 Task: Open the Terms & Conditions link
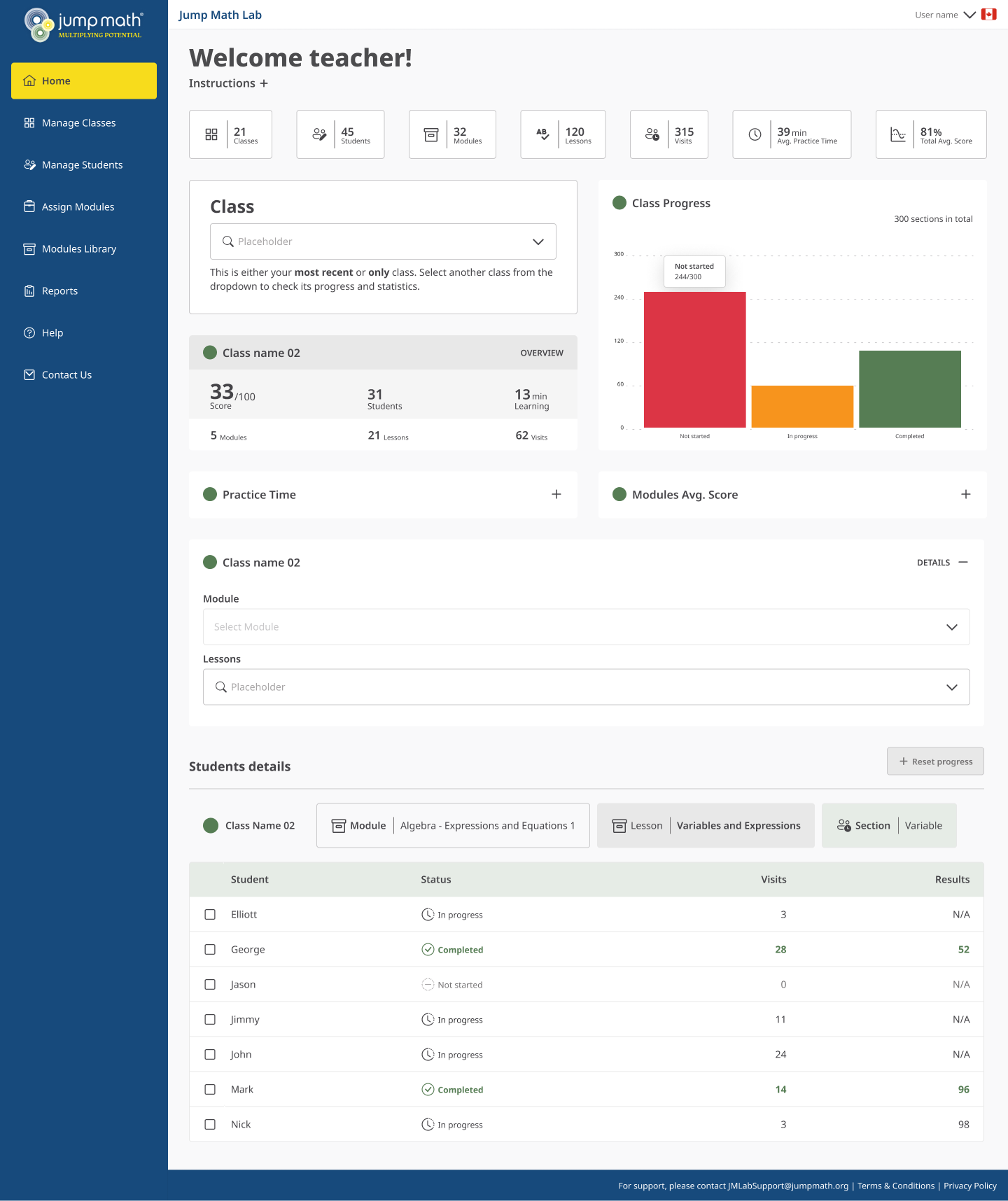895,1186
